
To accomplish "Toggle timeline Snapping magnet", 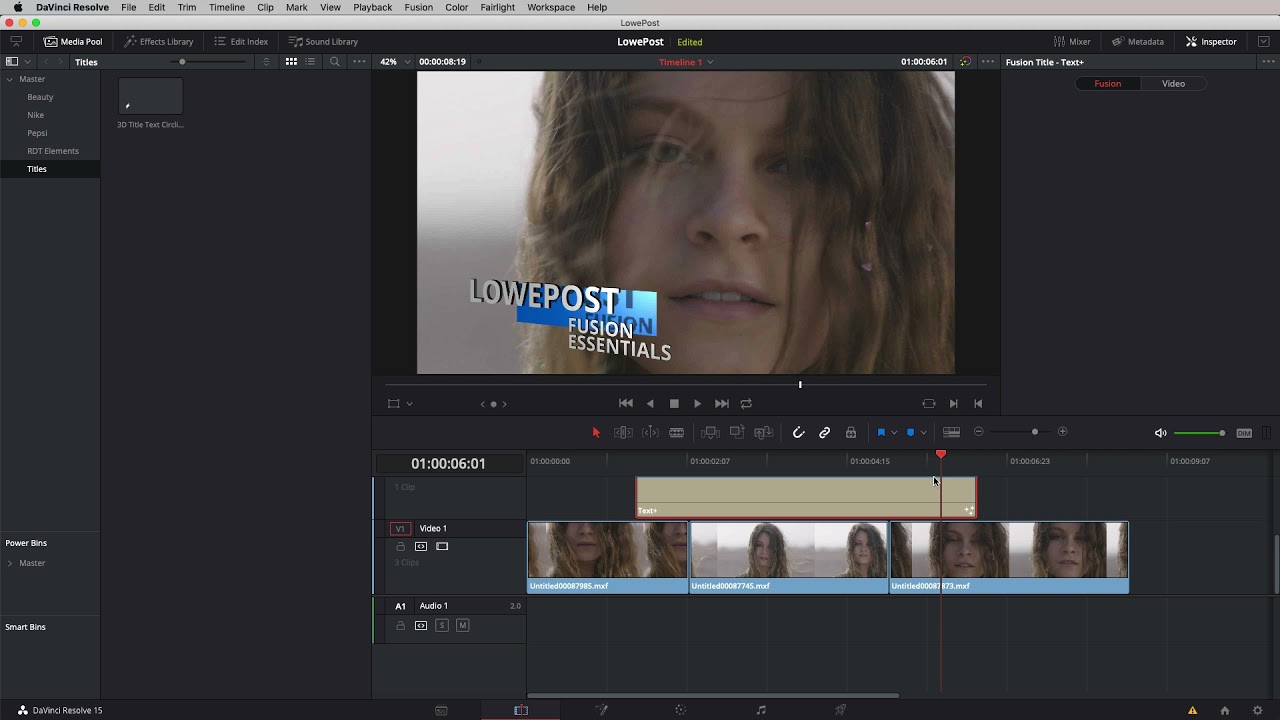I will click(x=798, y=432).
